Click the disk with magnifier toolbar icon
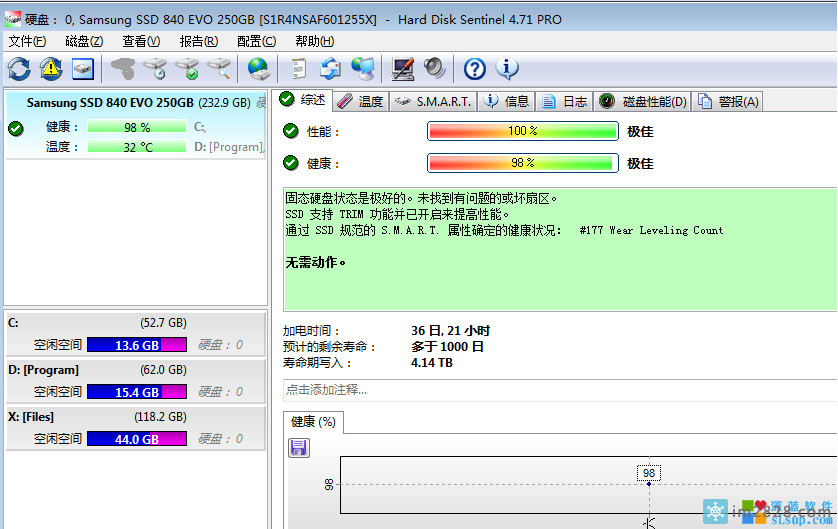Screen dimensions: 838x529 [x=220, y=69]
